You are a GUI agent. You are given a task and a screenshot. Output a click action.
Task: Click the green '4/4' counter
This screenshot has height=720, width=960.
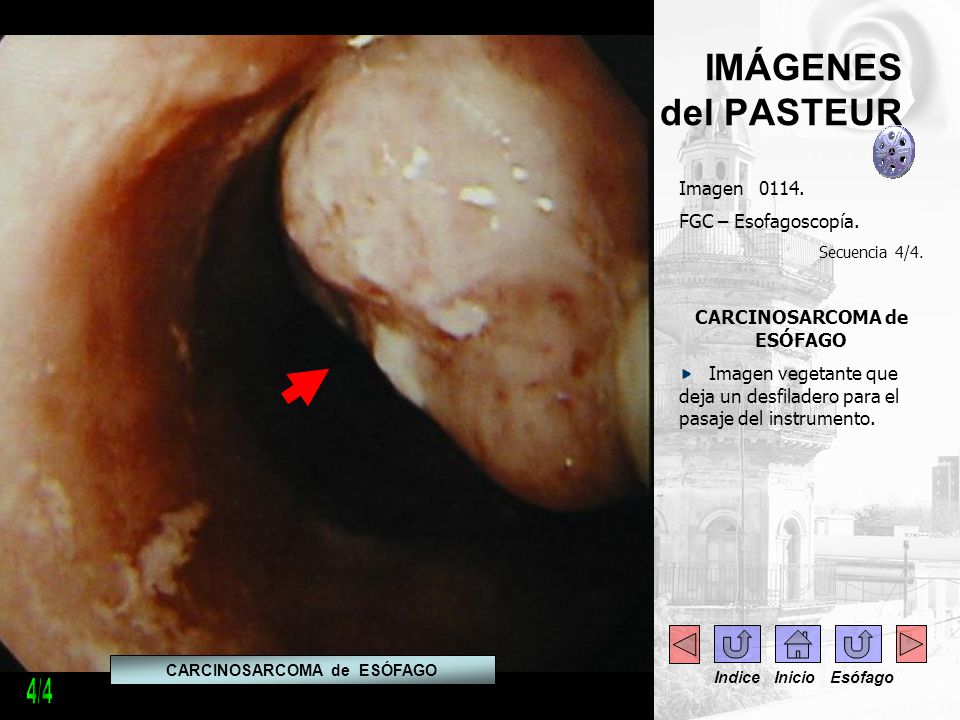point(39,691)
